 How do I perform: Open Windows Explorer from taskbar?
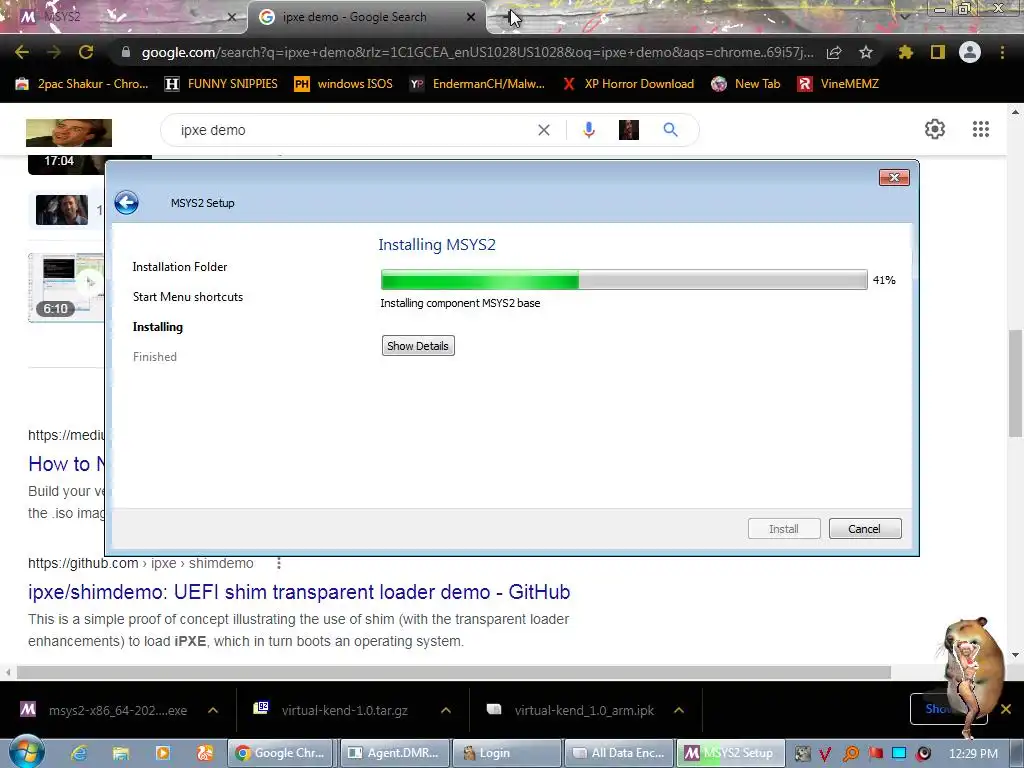pos(121,753)
